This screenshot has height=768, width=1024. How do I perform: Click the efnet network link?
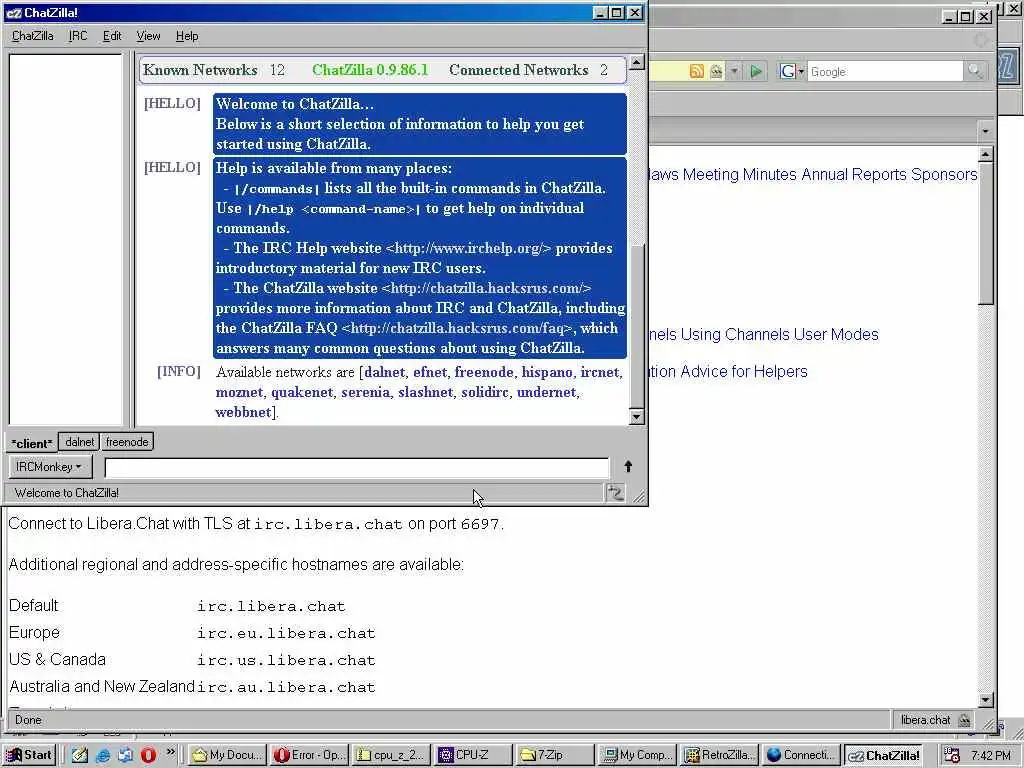pos(430,372)
